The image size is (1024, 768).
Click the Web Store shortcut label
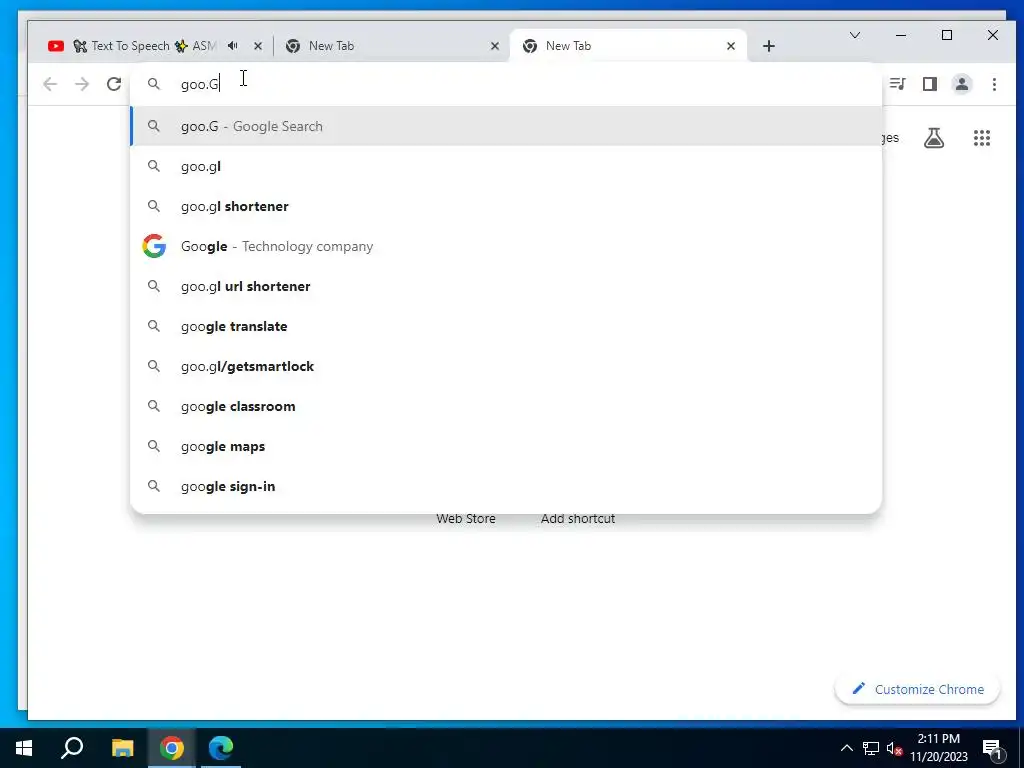466,519
